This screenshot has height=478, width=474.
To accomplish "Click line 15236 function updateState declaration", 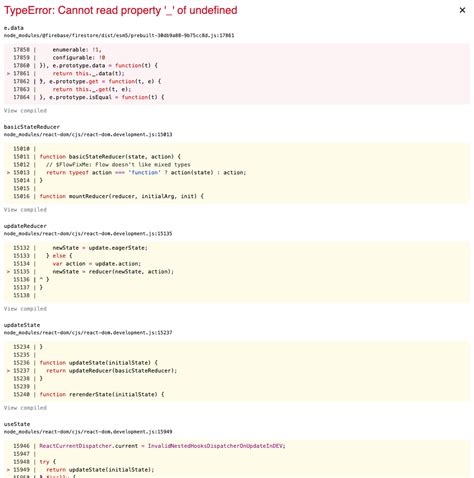I will coord(98,362).
